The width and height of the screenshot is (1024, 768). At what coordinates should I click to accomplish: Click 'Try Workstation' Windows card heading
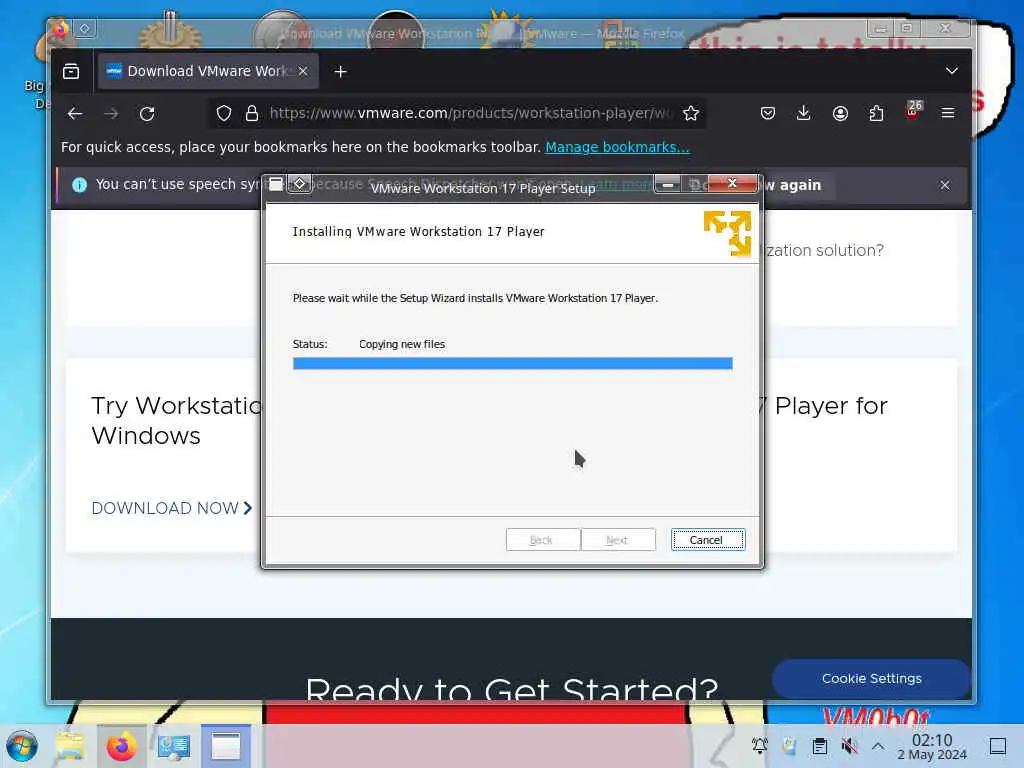[176, 421]
